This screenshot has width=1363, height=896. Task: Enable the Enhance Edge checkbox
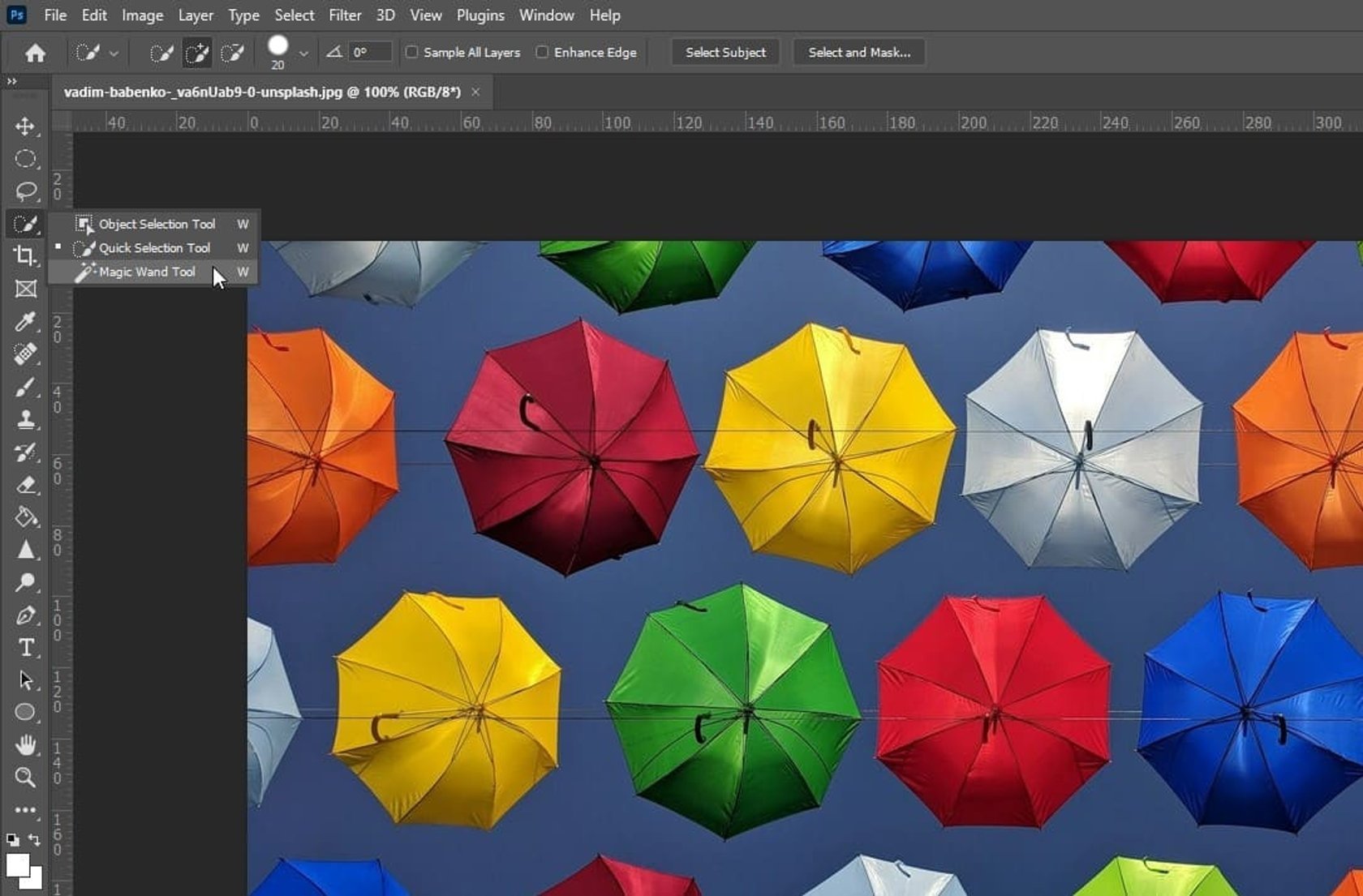[x=541, y=52]
